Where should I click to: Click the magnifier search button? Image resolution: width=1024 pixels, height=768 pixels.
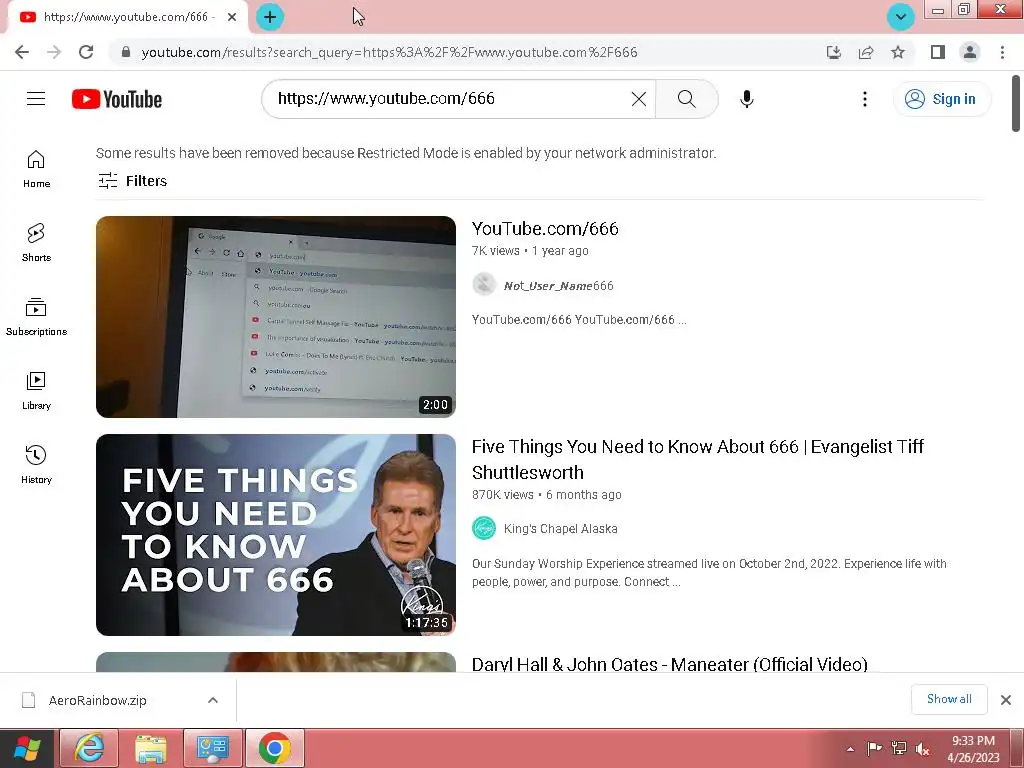tap(686, 99)
